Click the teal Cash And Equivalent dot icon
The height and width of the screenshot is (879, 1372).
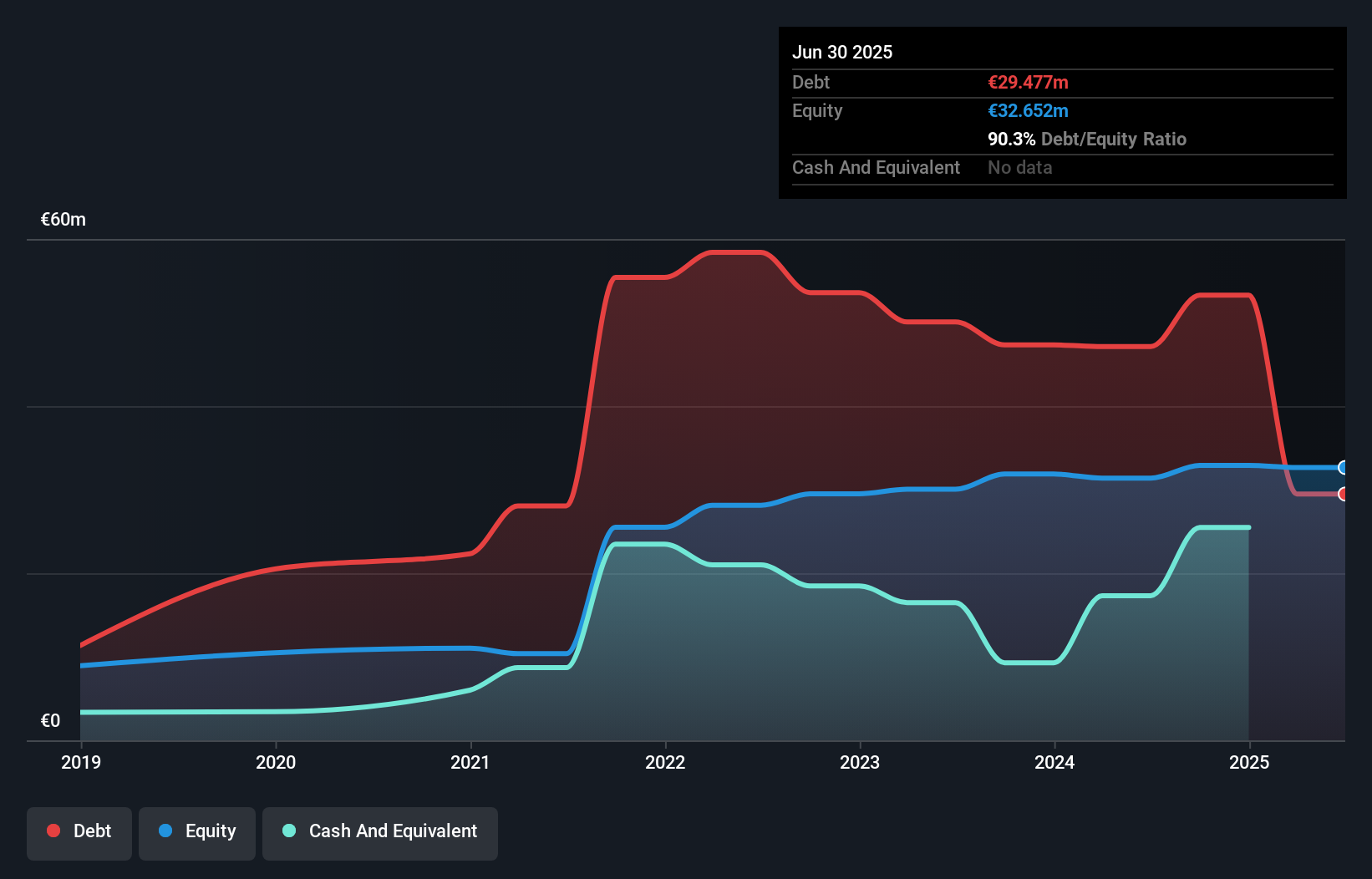tap(288, 831)
